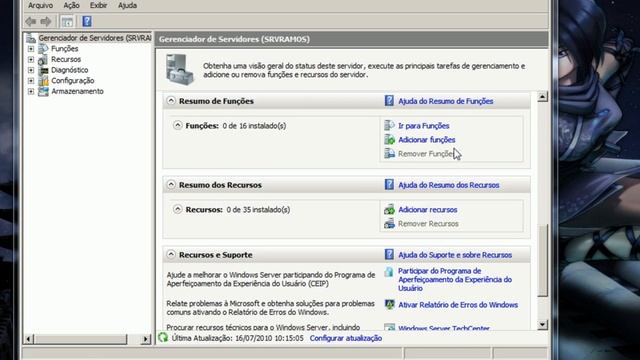
Task: Select the Configuração tree label
Action: coord(73,81)
